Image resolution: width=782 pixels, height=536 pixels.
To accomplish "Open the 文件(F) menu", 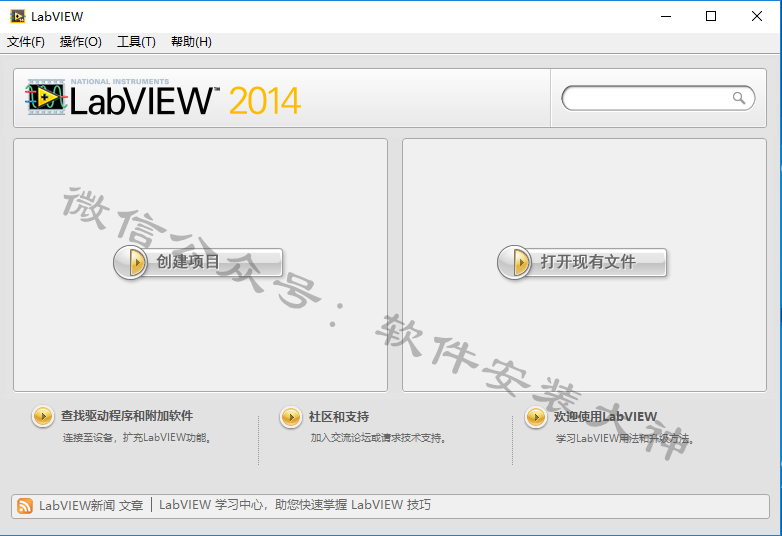I will click(x=25, y=42).
